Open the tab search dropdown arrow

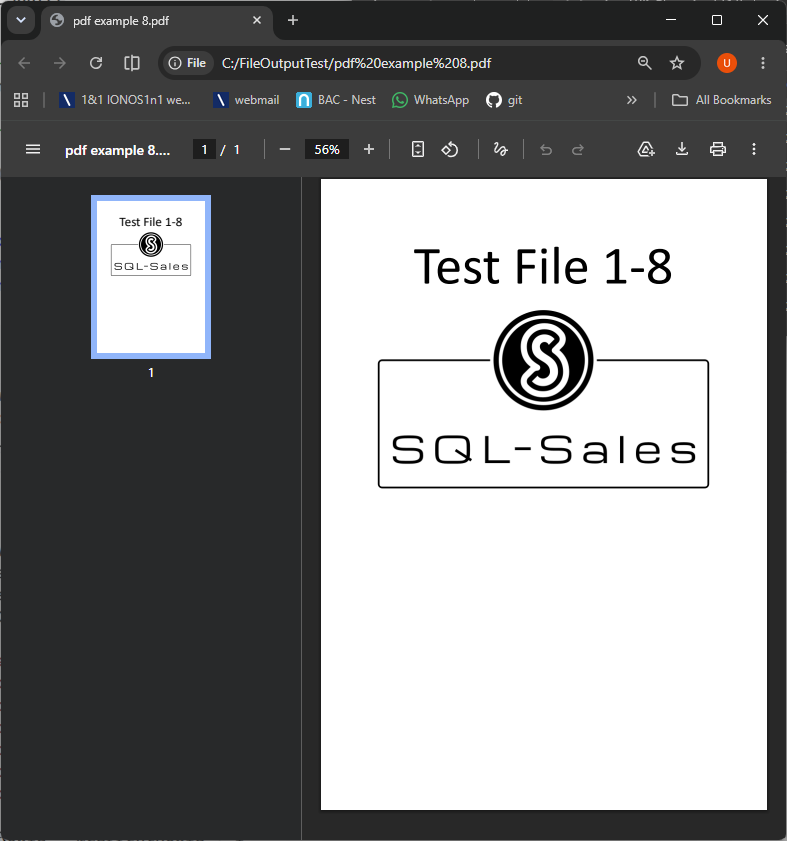tap(21, 20)
